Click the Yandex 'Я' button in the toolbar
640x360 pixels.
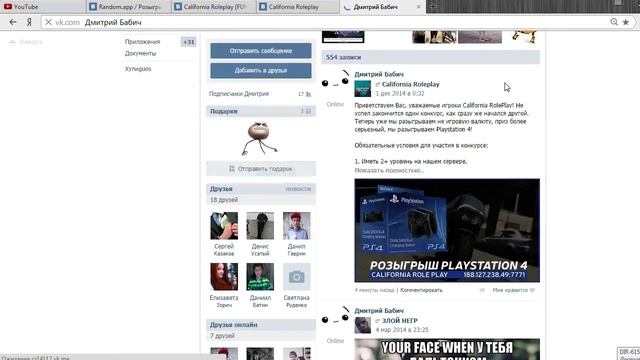point(29,22)
